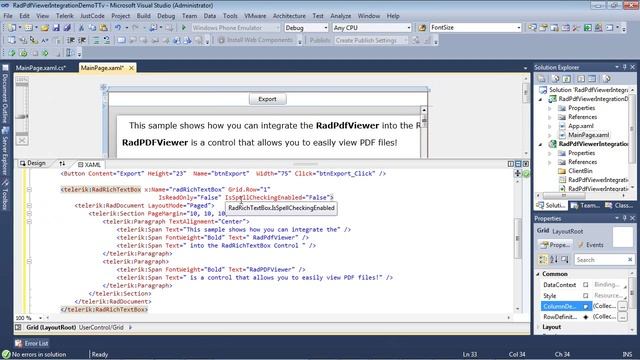Sort properties alphabetically in Properties panel
Screen dimensions: 640x360
tap(554, 260)
